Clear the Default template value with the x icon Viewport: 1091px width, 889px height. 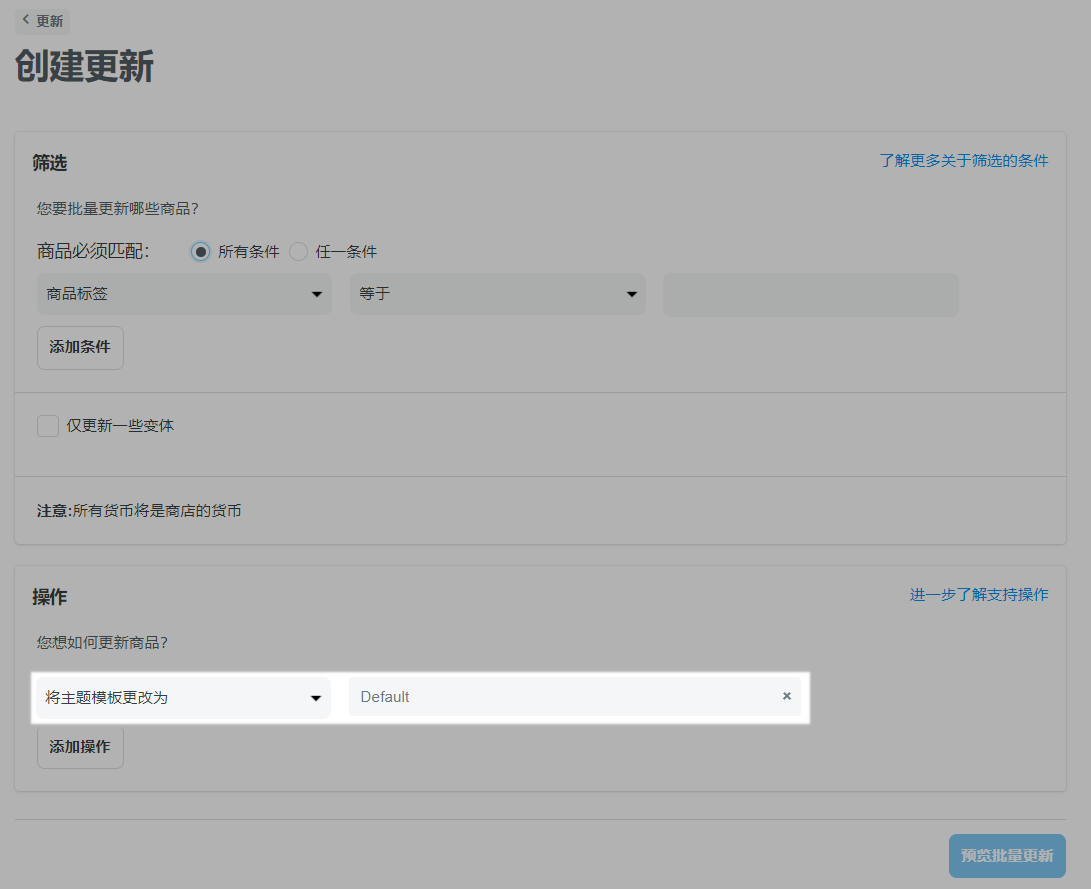click(787, 696)
